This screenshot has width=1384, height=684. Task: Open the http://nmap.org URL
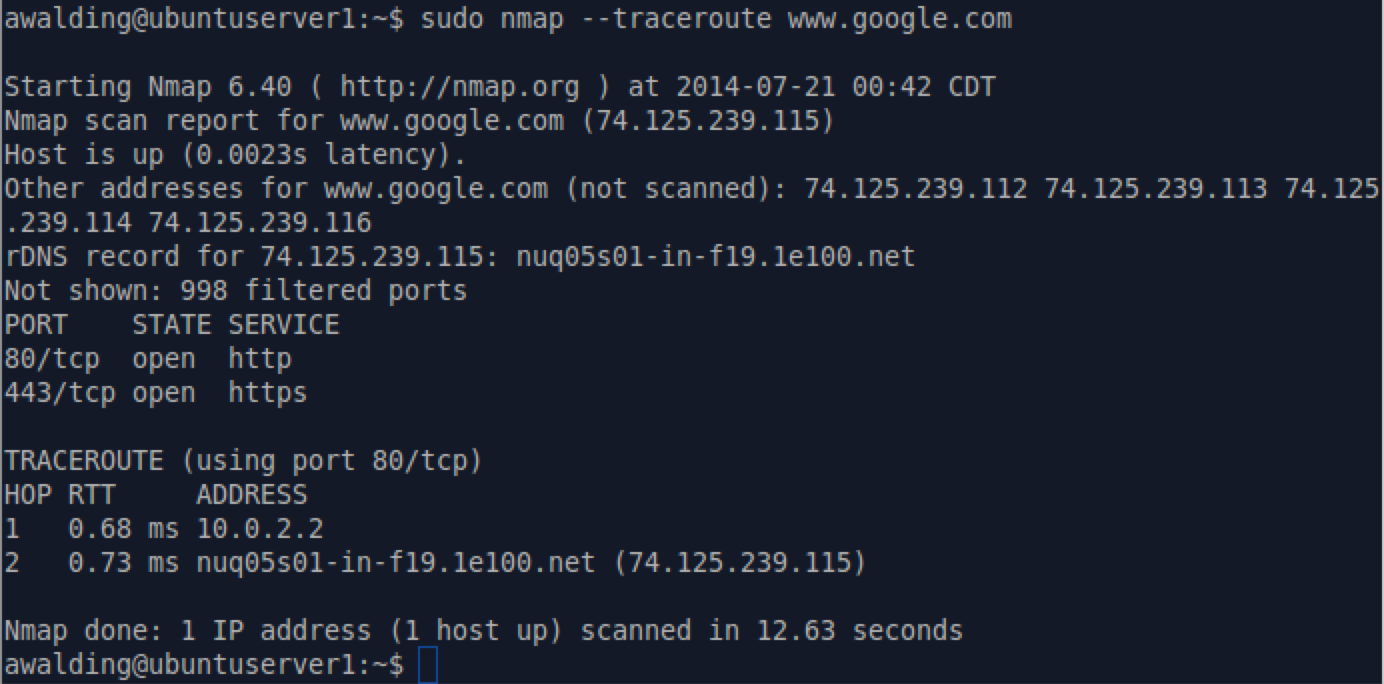pyautogui.click(x=459, y=87)
